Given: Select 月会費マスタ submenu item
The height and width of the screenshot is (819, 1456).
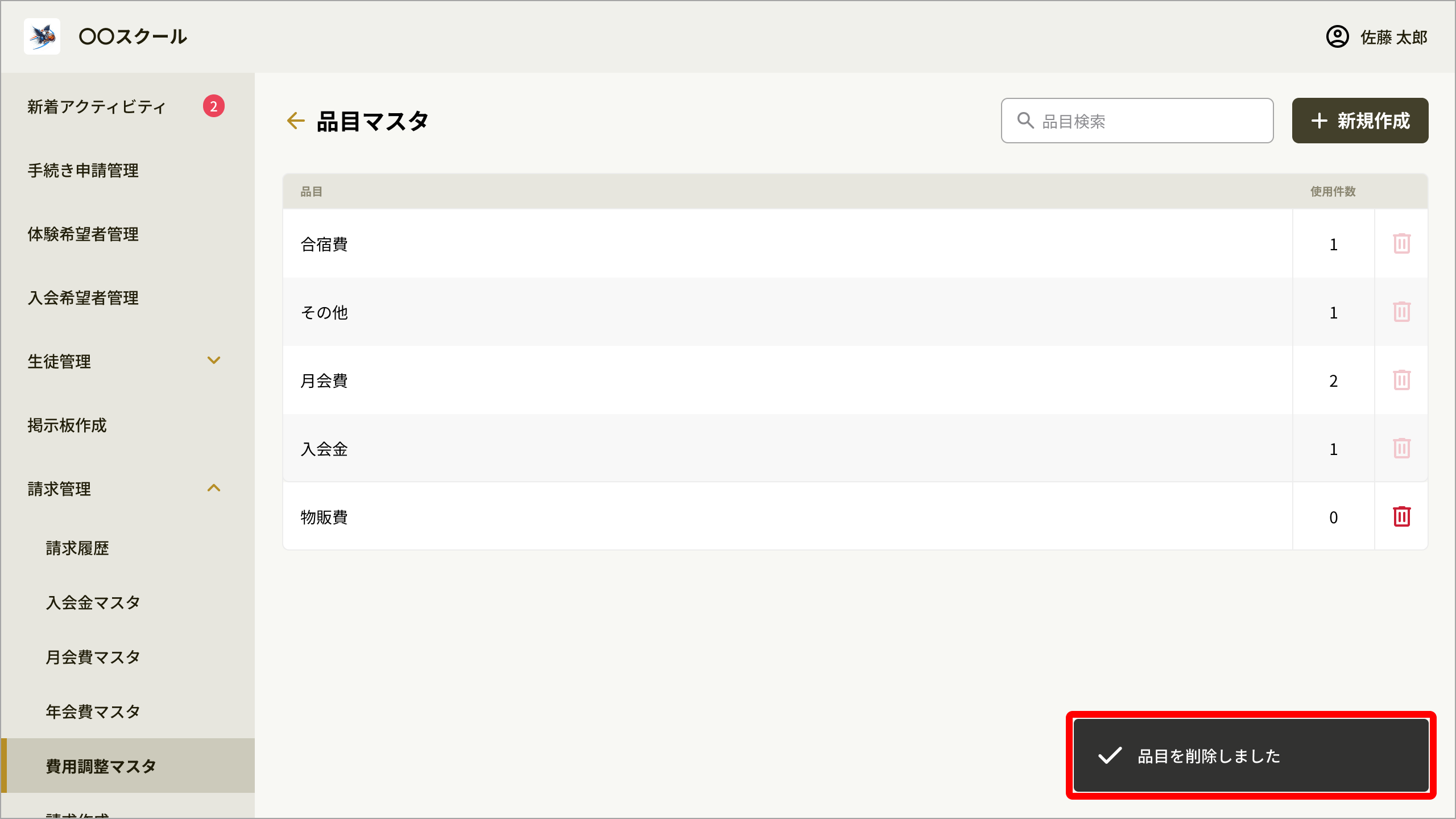Looking at the screenshot, I should point(93,657).
